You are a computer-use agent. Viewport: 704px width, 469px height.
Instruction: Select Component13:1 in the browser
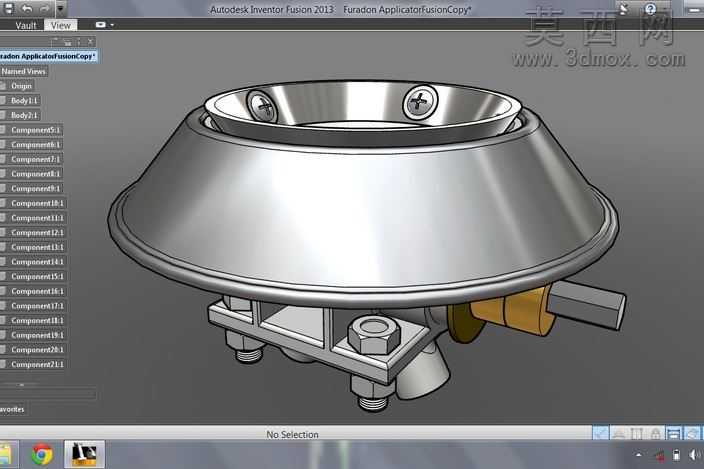[38, 247]
